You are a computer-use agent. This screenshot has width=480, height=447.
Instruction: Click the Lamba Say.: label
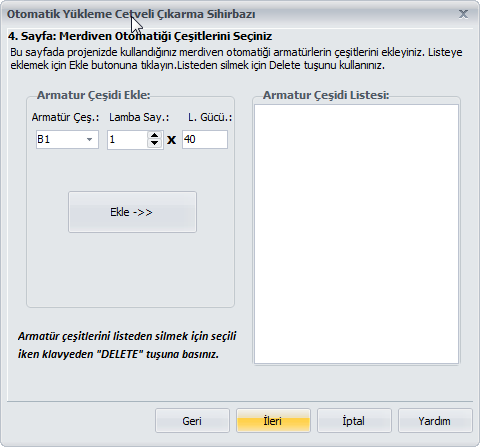pyautogui.click(x=139, y=117)
